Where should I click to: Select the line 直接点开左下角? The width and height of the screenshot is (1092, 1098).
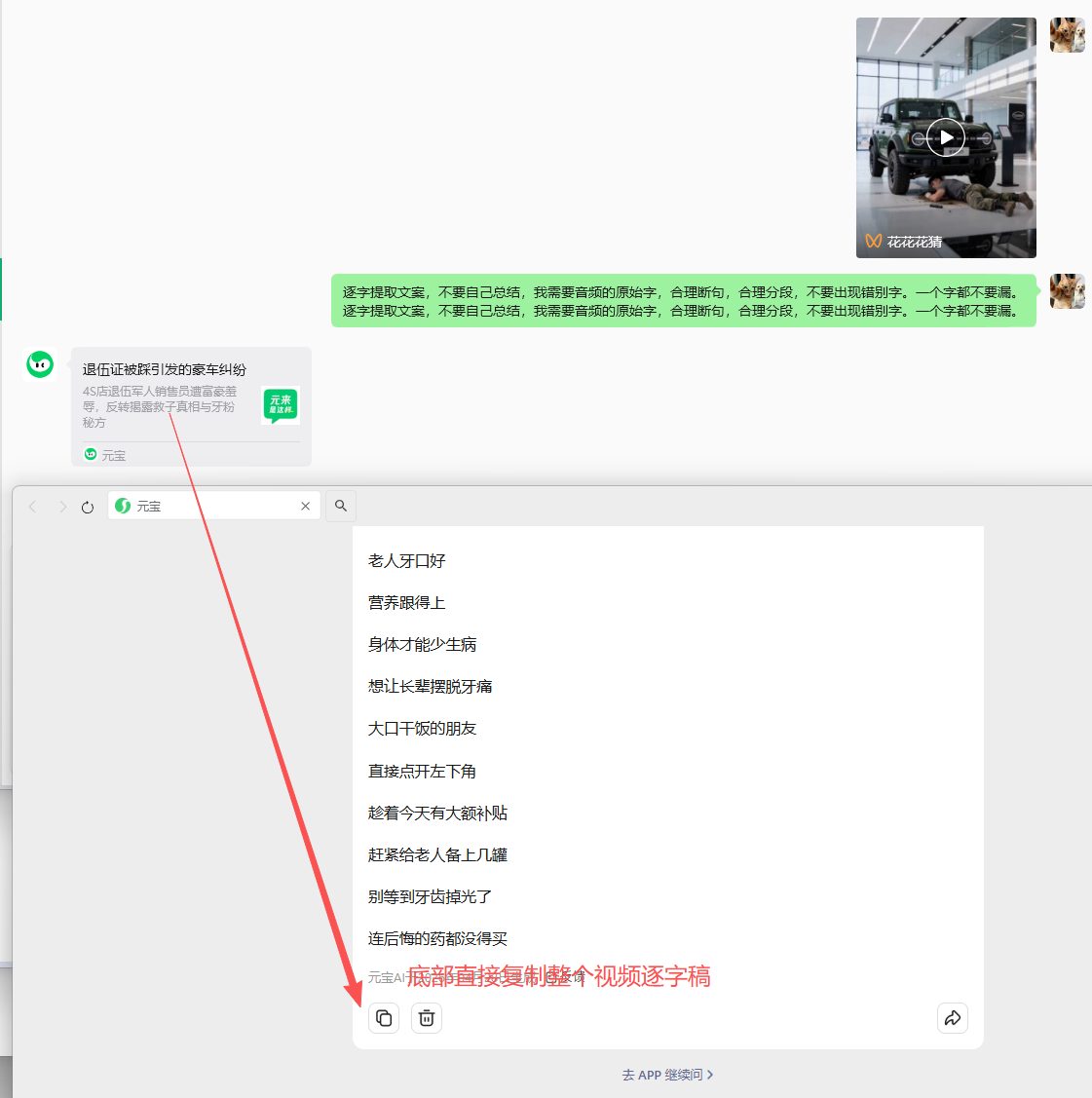point(422,771)
